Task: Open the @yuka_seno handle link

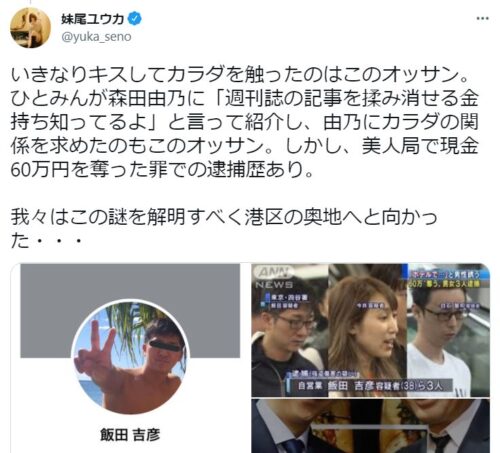Action: tap(96, 37)
